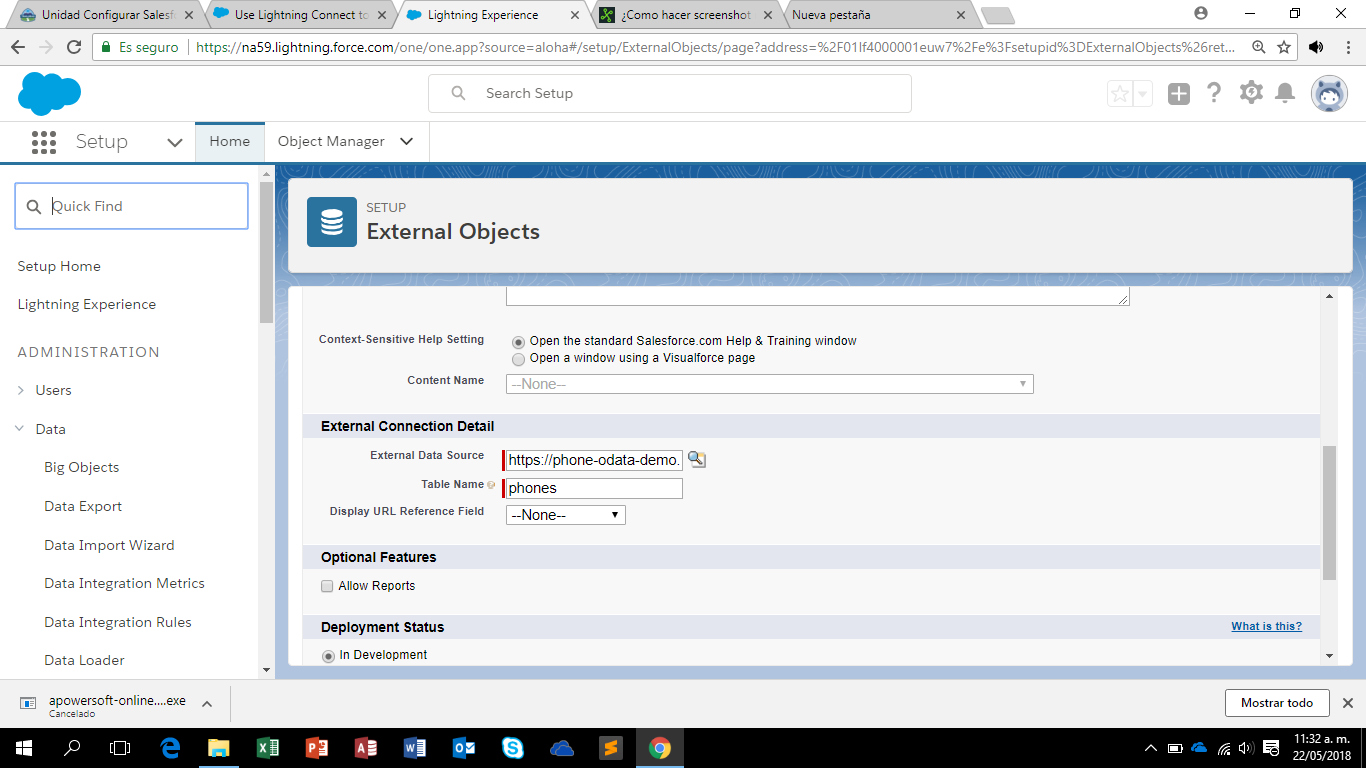Click the Table Name help info icon

pyautogui.click(x=491, y=485)
